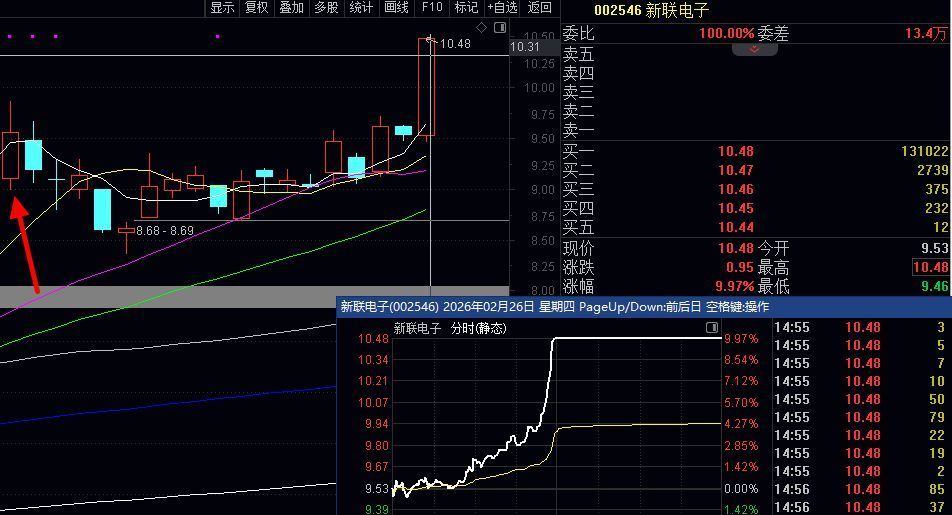Open the 显示 menu in chart toolbar
Viewport: 952px width, 515px height.
pos(222,7)
